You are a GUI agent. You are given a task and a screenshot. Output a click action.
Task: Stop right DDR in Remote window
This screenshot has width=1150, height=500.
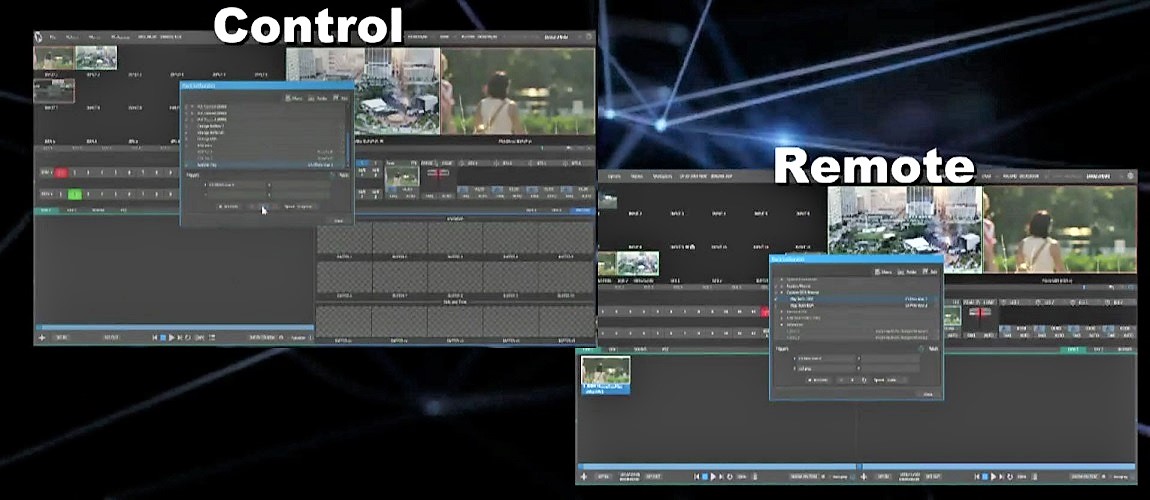click(x=986, y=477)
